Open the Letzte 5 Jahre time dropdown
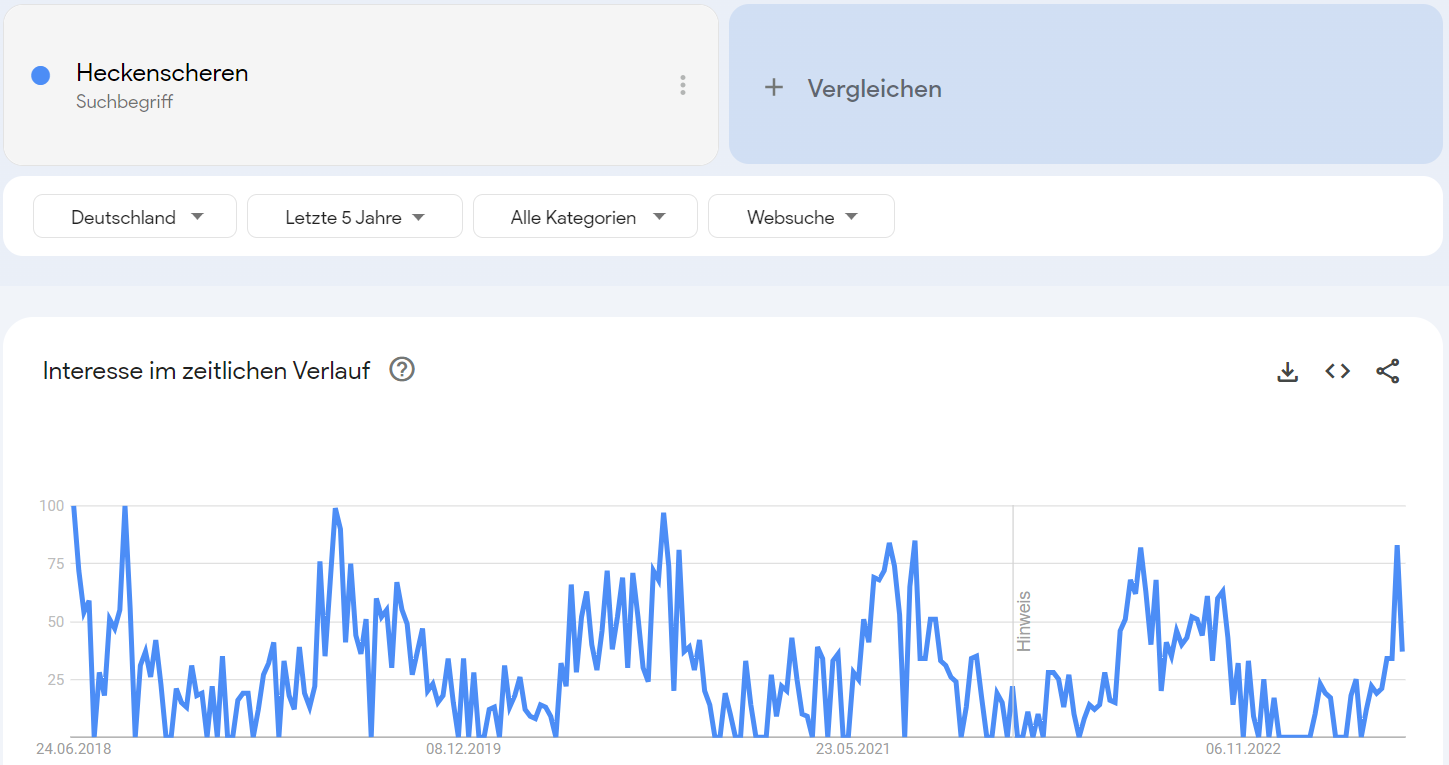Image resolution: width=1449 pixels, height=765 pixels. [354, 216]
